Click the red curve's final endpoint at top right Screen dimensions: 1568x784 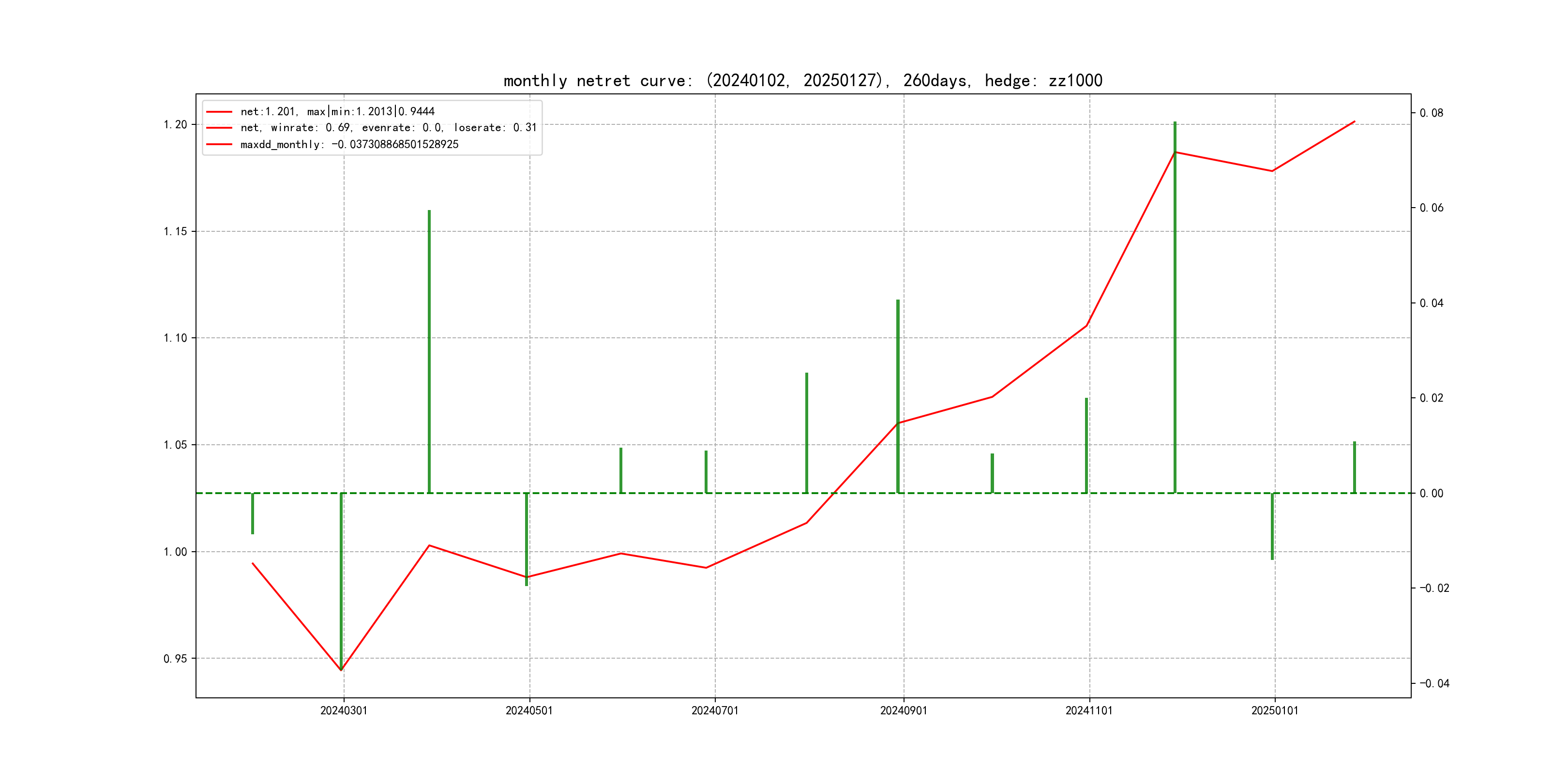(x=1355, y=122)
